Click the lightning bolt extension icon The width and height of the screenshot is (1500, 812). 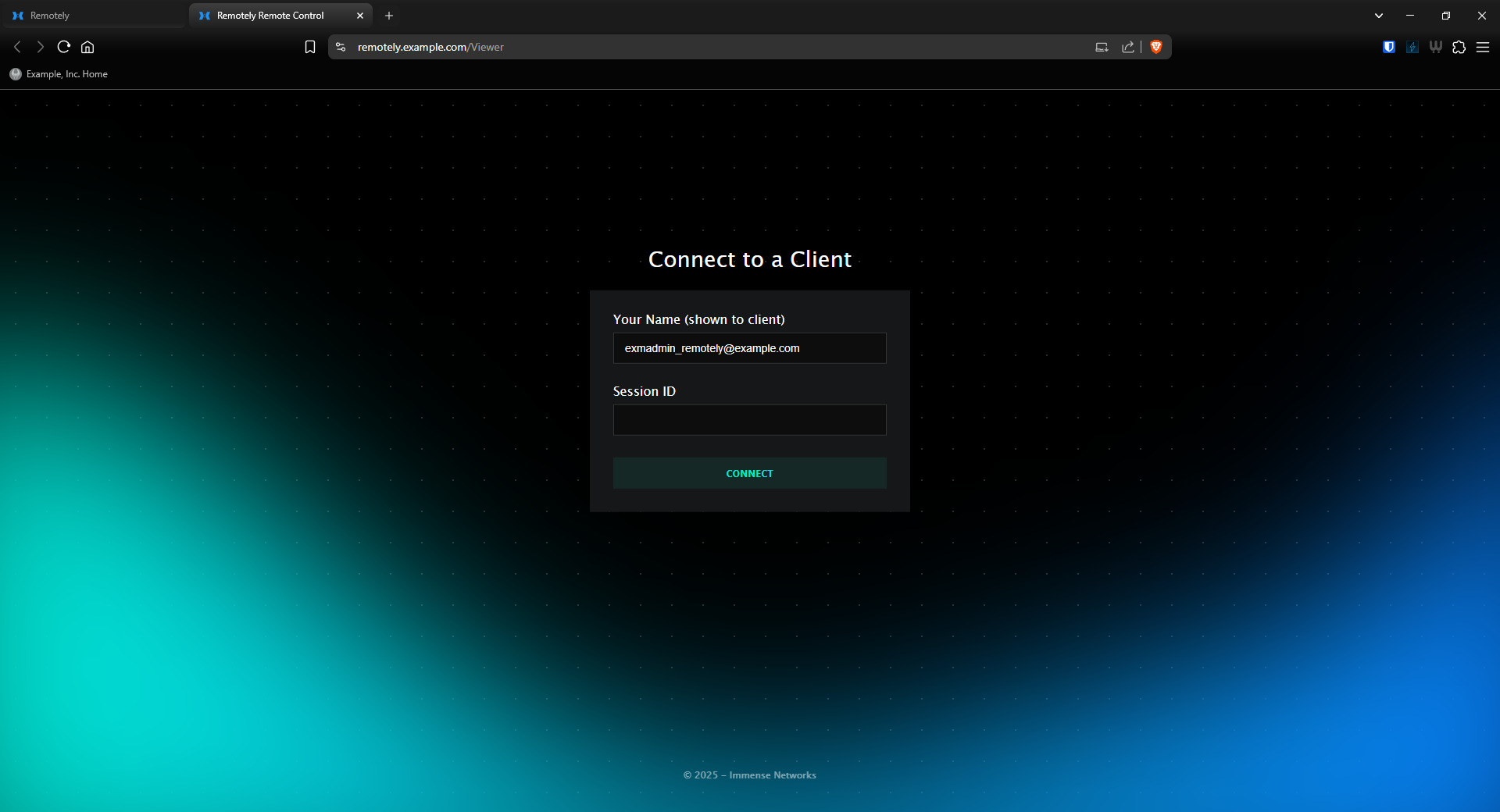[x=1412, y=47]
